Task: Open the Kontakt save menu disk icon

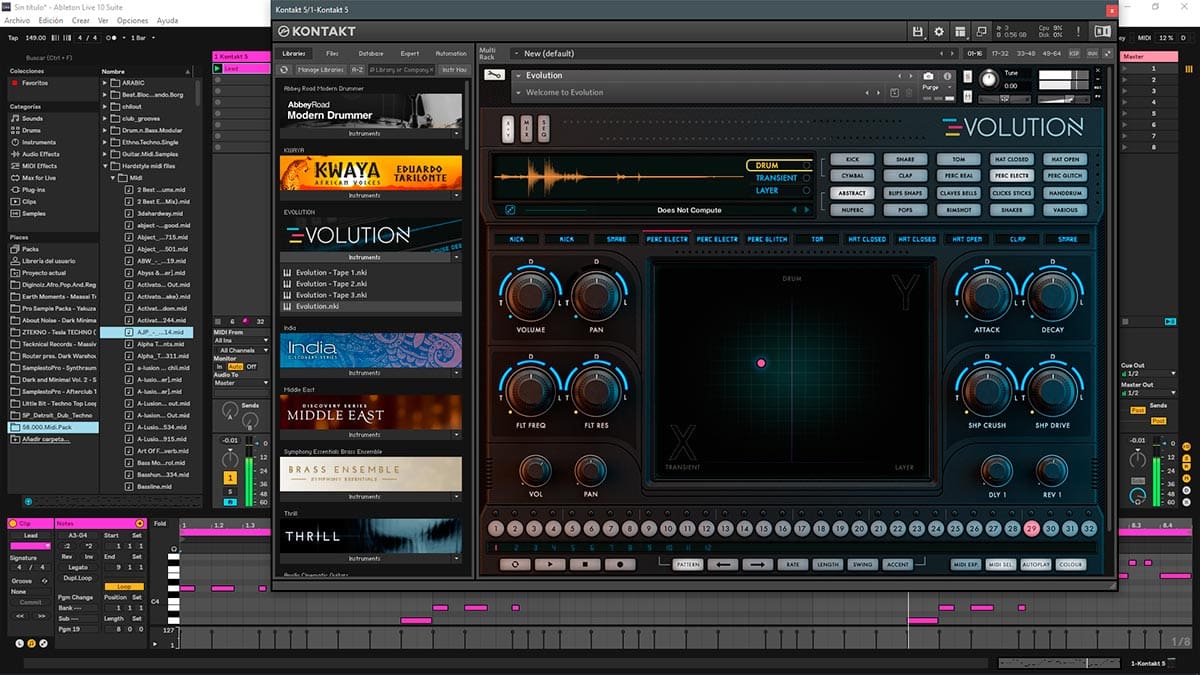Action: pos(918,32)
